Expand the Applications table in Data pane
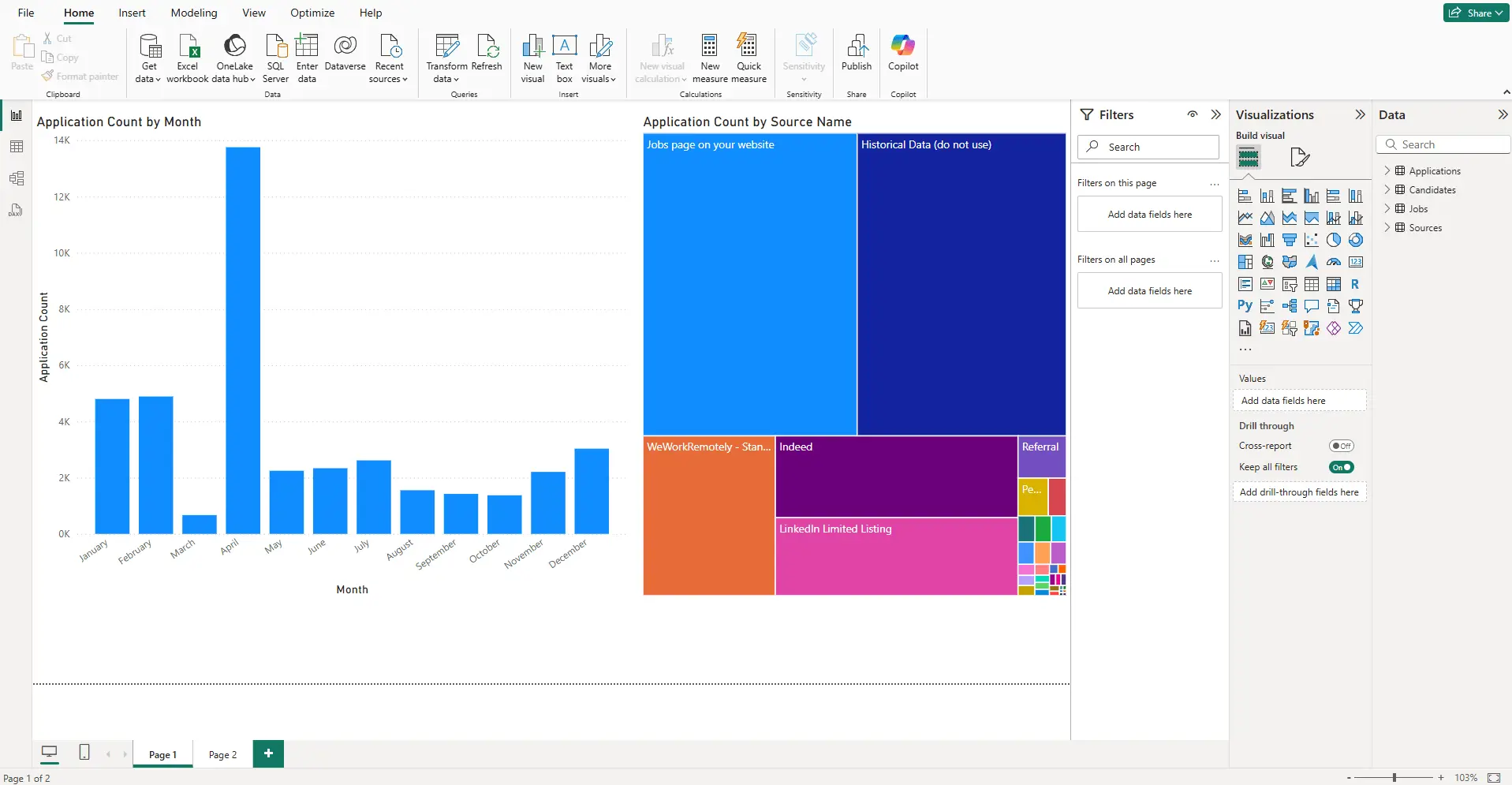This screenshot has height=785, width=1512. click(1387, 171)
